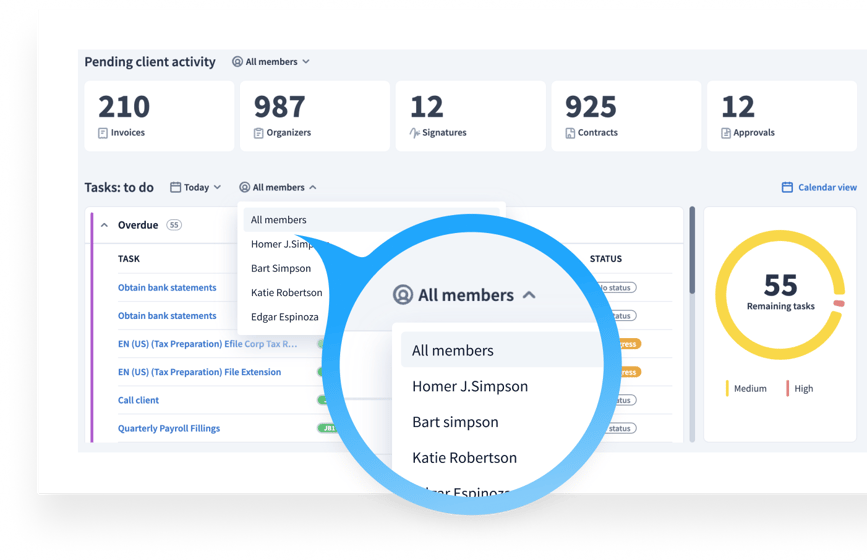Click the 55 Remaining tasks donut chart
This screenshot has width=867, height=560.
click(780, 295)
